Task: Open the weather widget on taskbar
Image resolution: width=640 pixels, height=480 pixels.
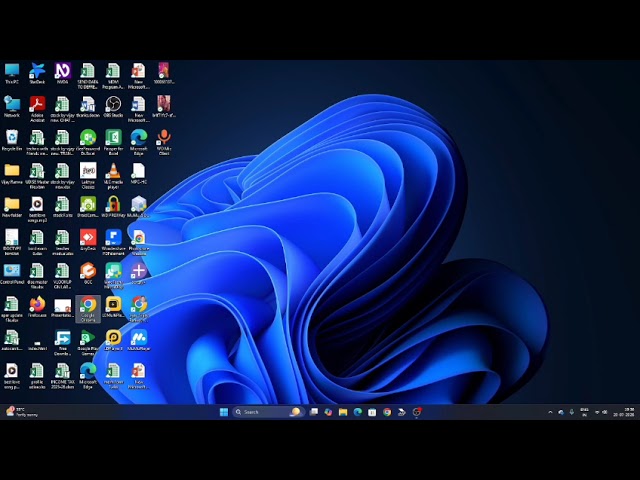Action: coord(21,412)
